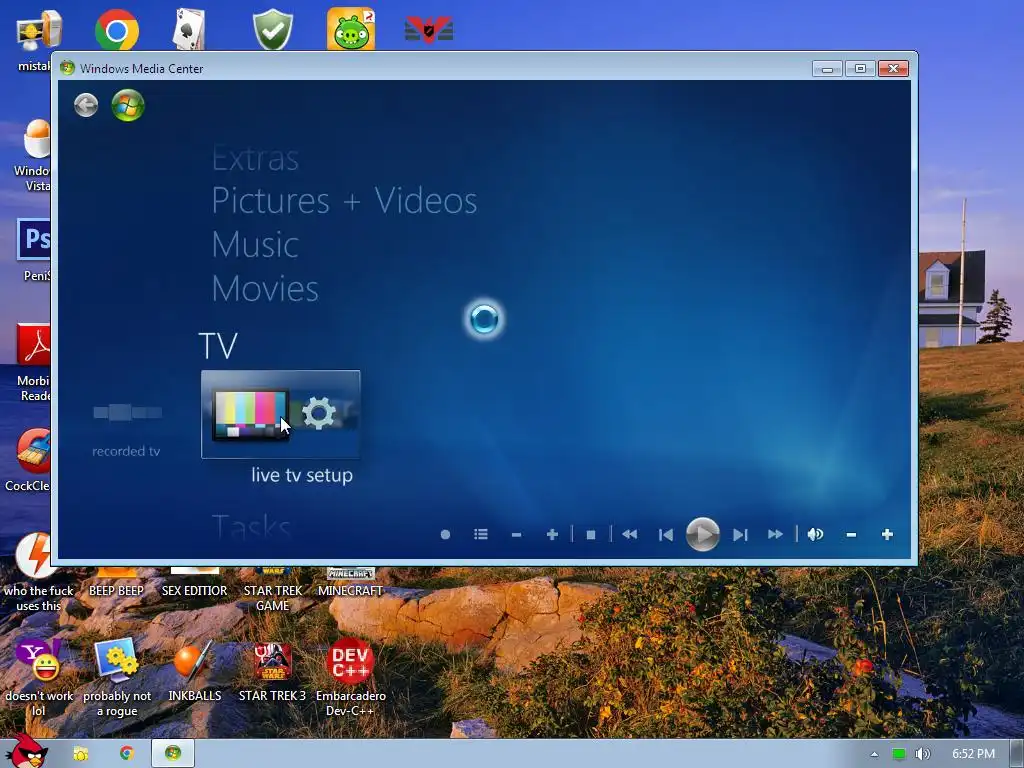Raise volume with plus button
The width and height of the screenshot is (1024, 768).
(x=887, y=534)
